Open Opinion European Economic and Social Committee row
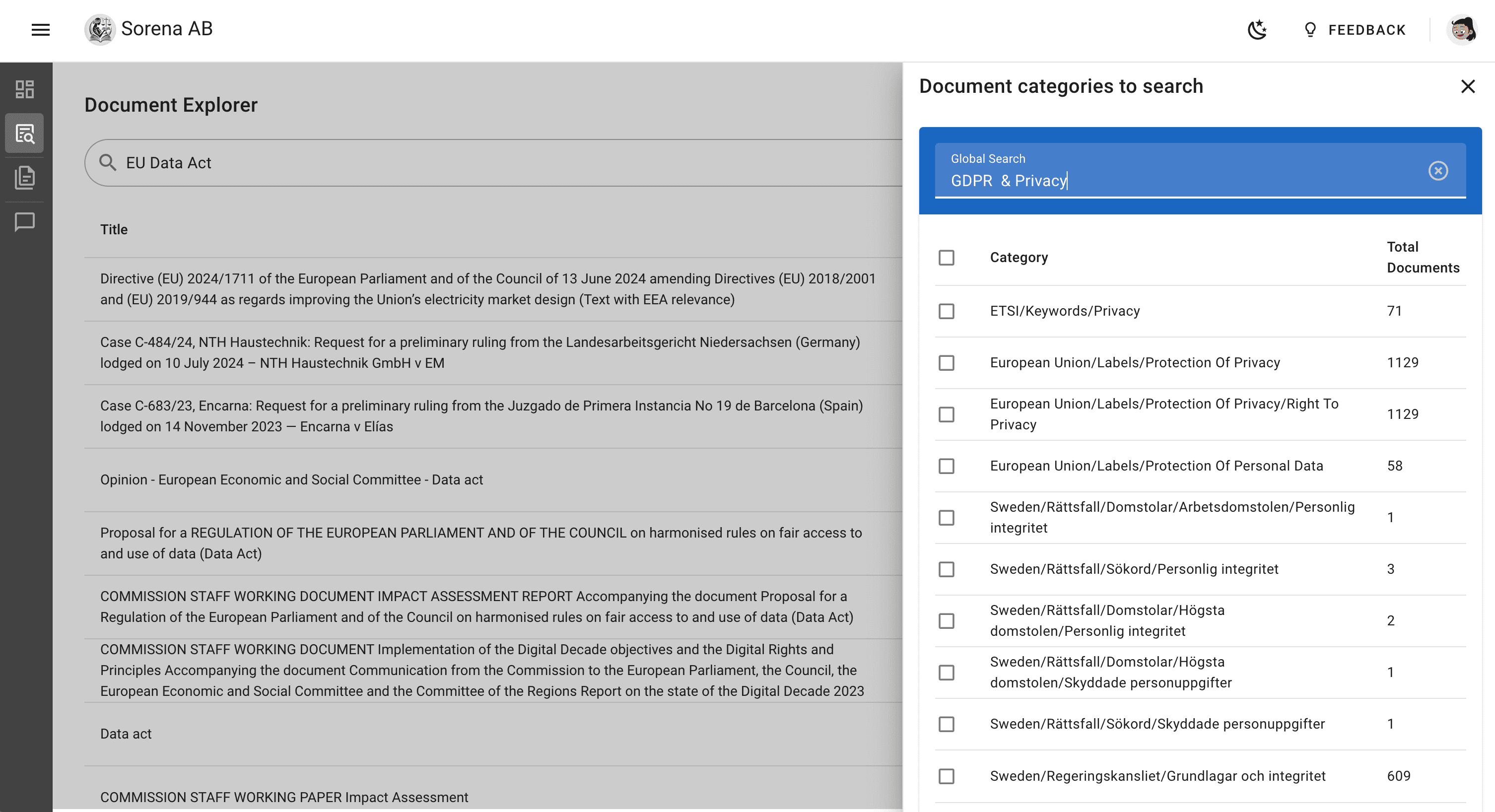Viewport: 1495px width, 812px height. pyautogui.click(x=493, y=479)
